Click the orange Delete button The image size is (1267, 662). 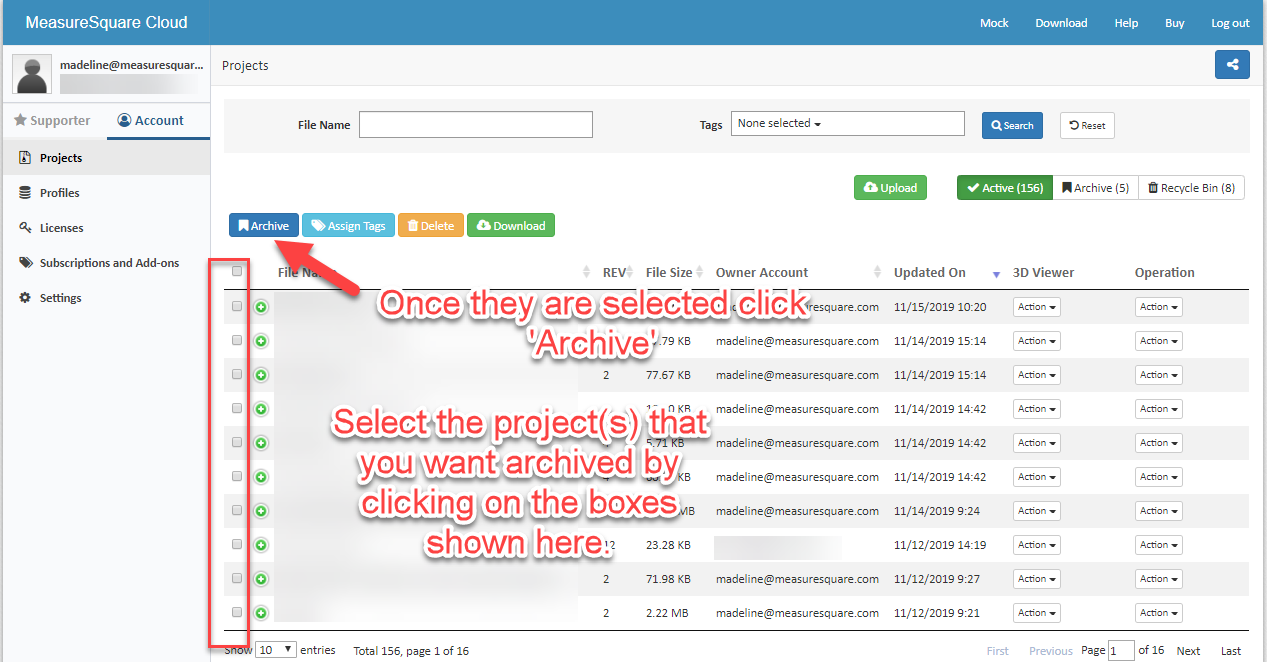tap(431, 226)
